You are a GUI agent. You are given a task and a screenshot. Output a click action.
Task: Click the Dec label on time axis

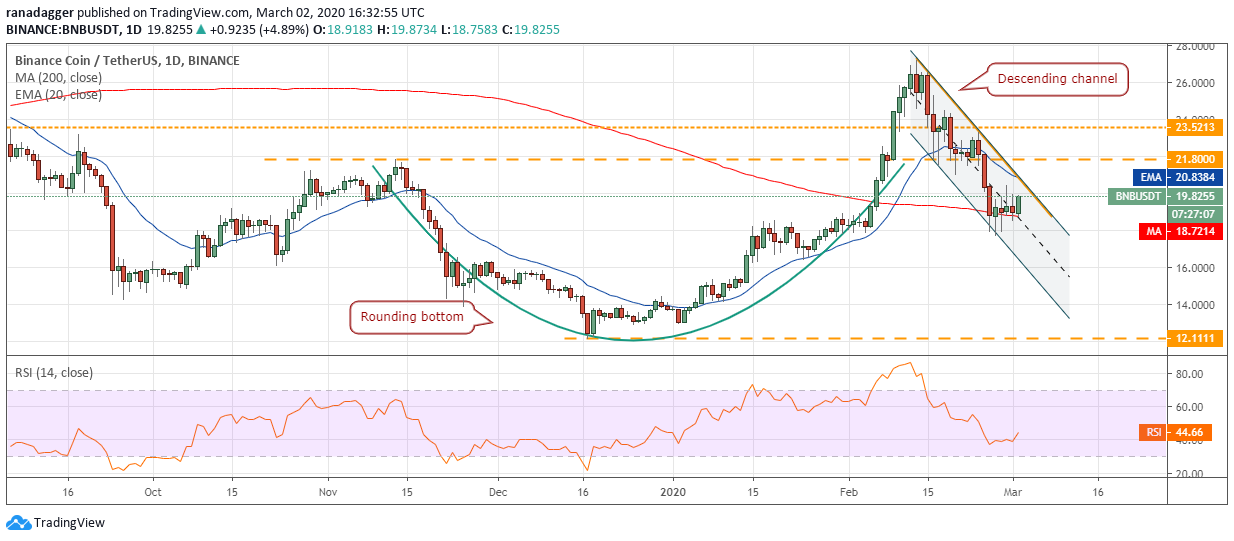[498, 493]
